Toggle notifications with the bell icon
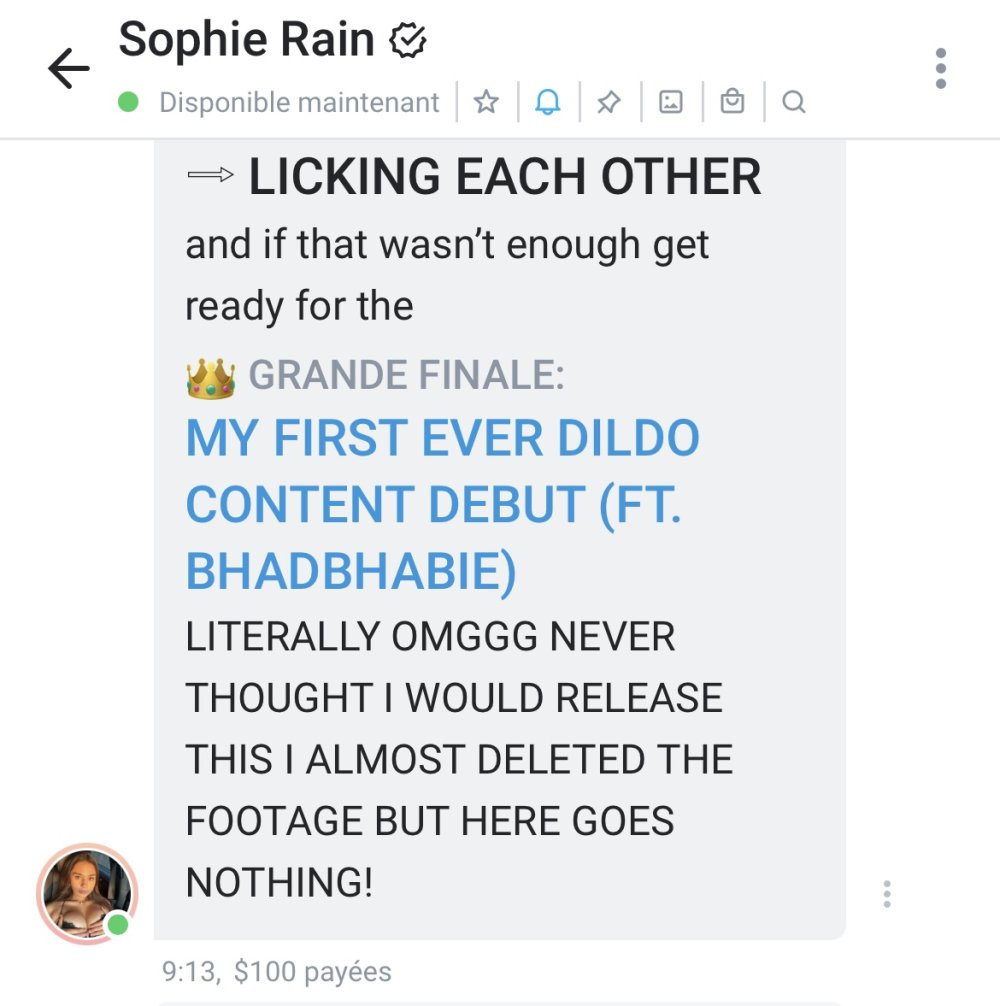The height and width of the screenshot is (1006, 1000). pos(548,101)
